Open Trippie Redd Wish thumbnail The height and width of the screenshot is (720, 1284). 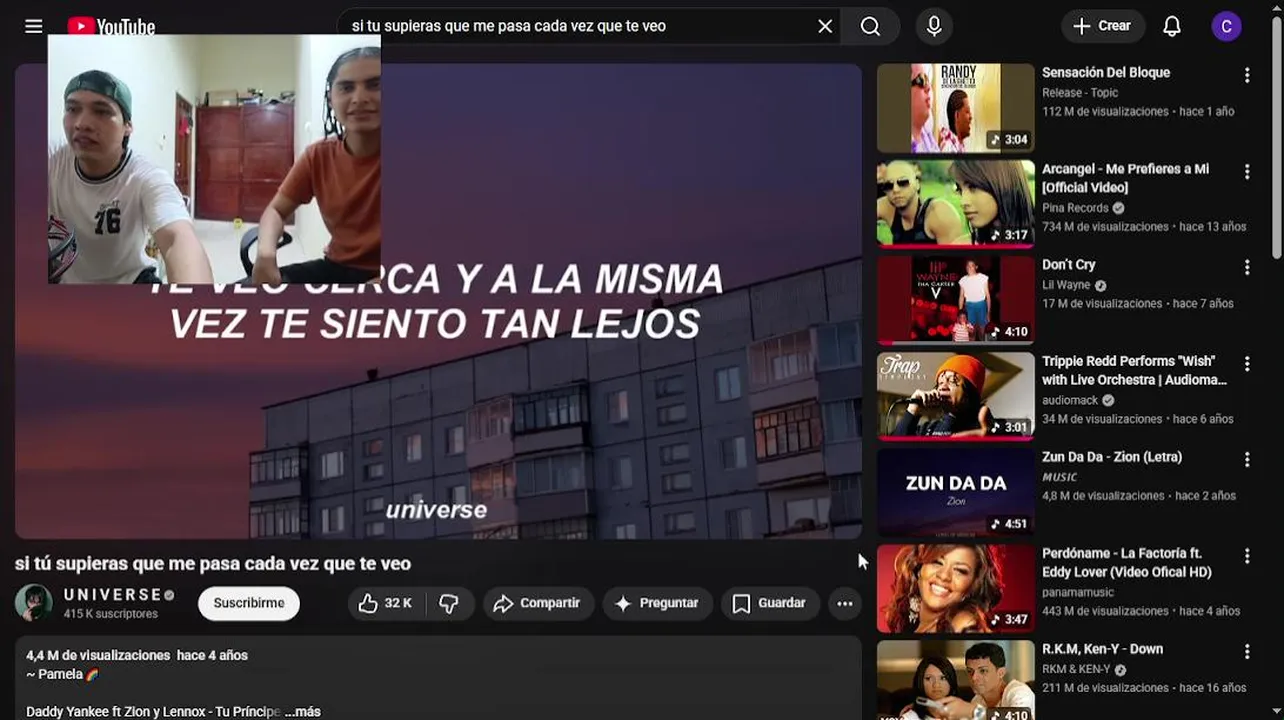pos(955,396)
